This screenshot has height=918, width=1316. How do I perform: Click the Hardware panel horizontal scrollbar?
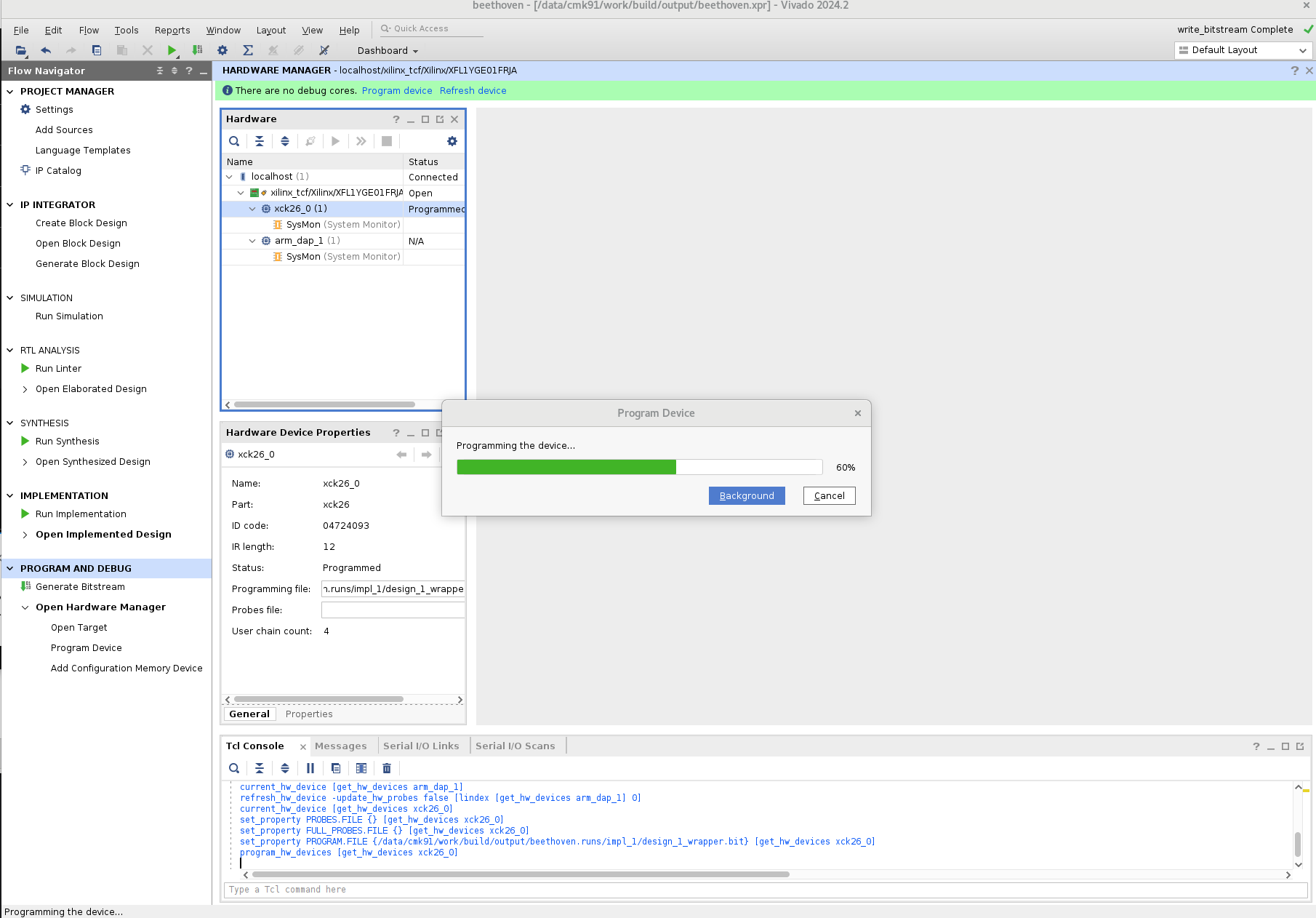325,404
